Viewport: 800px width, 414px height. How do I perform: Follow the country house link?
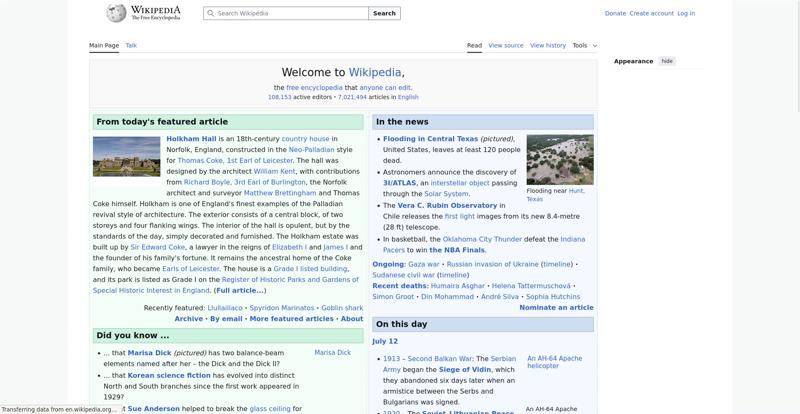(x=306, y=139)
